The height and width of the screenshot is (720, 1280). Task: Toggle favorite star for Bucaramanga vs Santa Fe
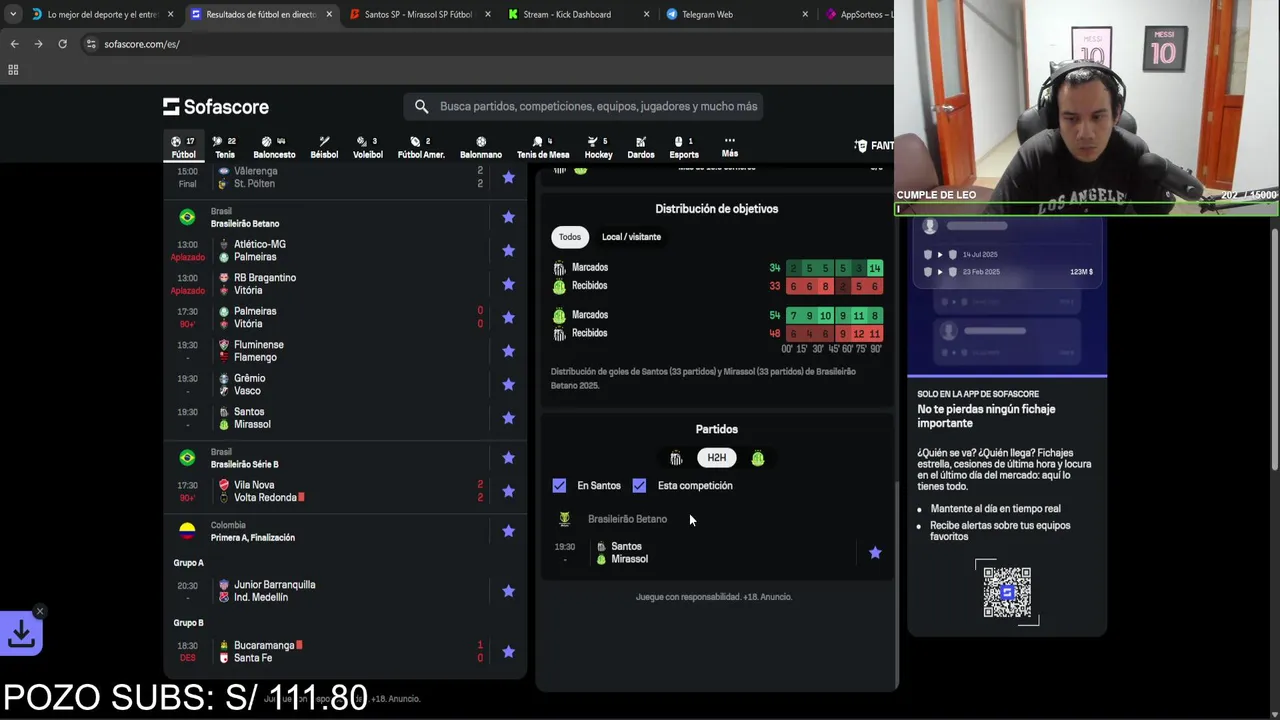[x=508, y=652]
